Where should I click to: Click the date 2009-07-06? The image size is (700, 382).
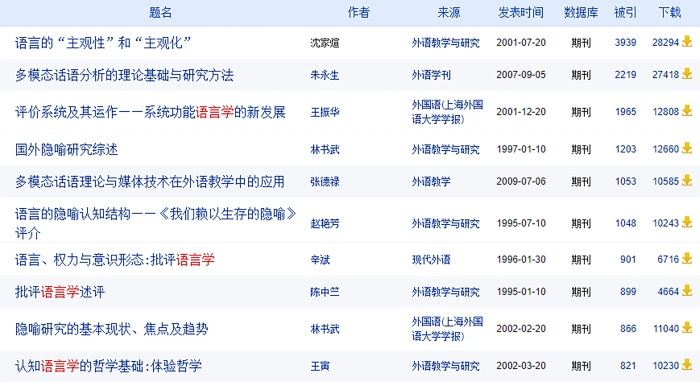click(x=521, y=181)
